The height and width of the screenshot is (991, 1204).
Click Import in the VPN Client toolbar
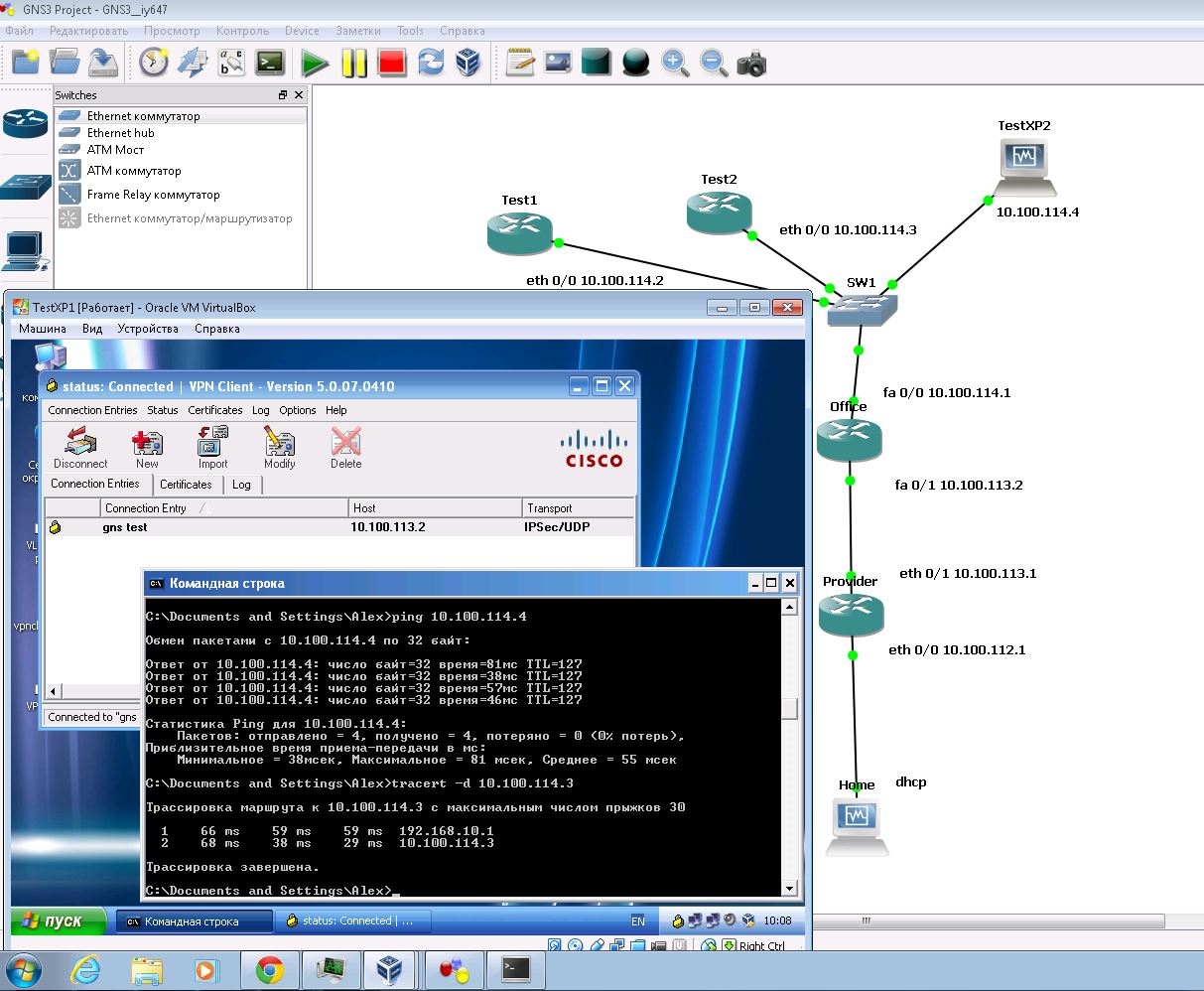(x=212, y=448)
